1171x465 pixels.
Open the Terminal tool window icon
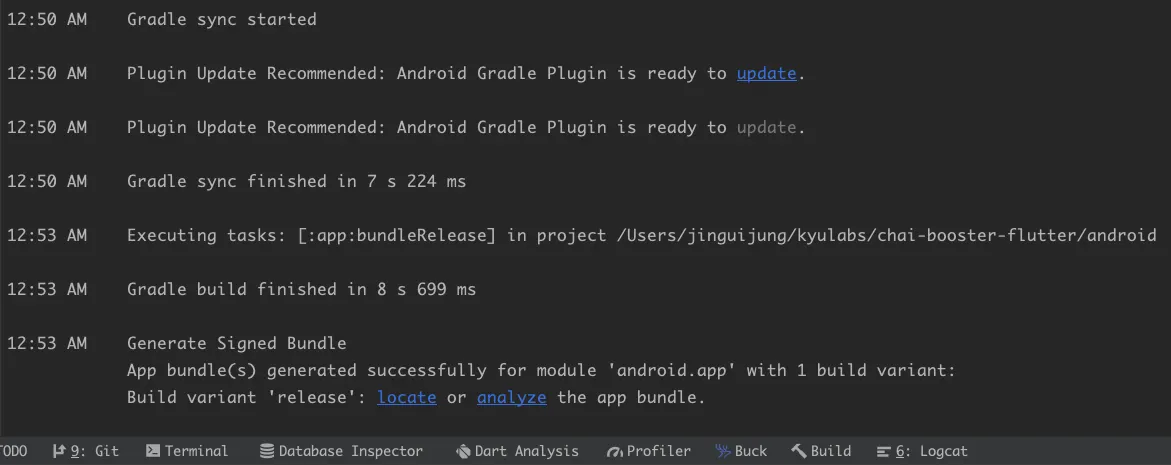pyautogui.click(x=152, y=451)
